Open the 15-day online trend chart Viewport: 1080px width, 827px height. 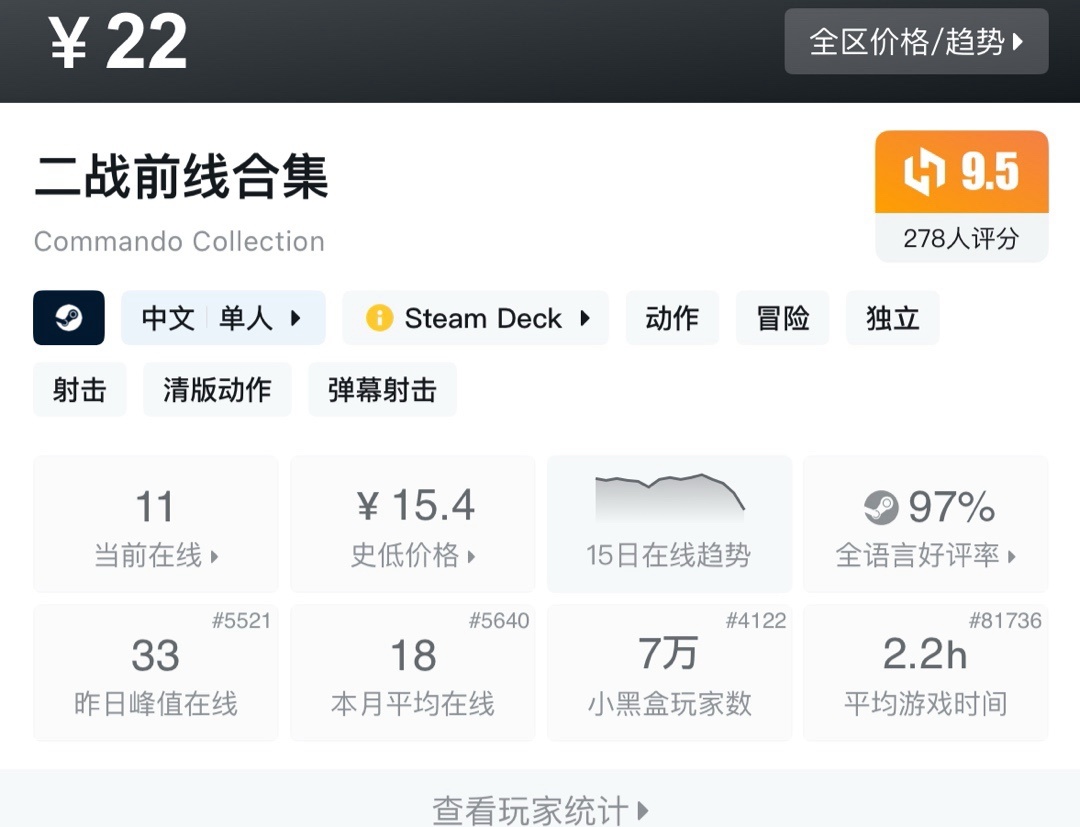pos(669,523)
